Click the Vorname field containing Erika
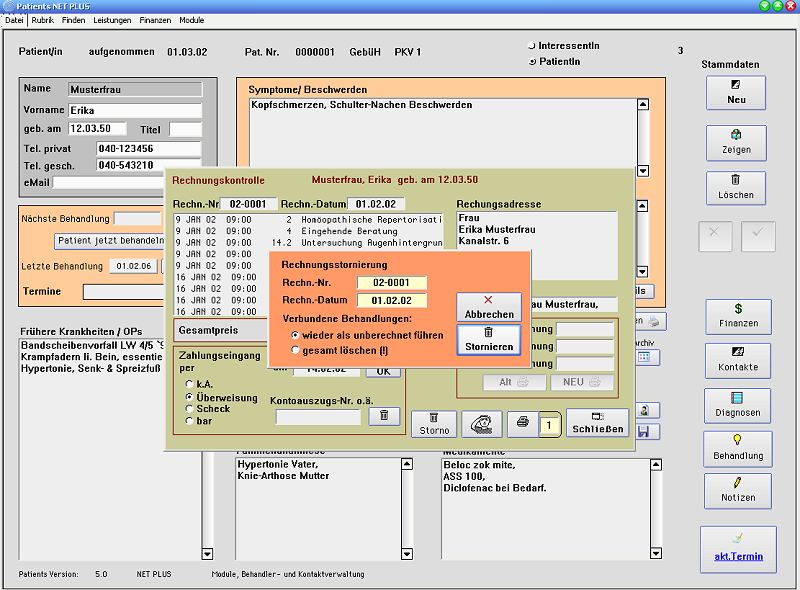800x590 pixels. click(x=135, y=111)
